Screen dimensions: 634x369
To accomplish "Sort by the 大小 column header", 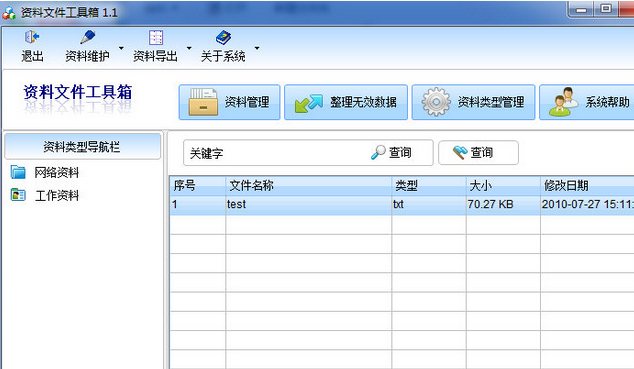I will point(503,186).
